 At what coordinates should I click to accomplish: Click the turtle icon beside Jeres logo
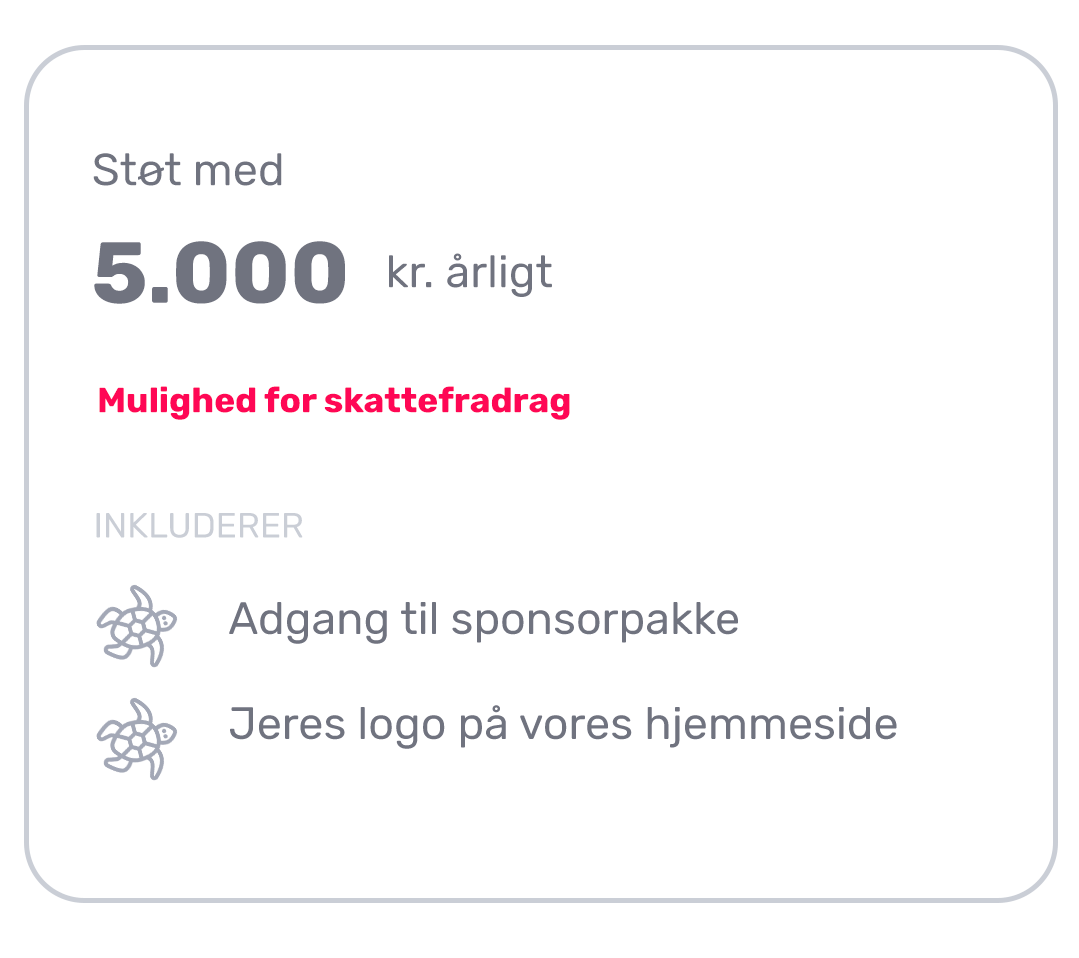[x=136, y=739]
